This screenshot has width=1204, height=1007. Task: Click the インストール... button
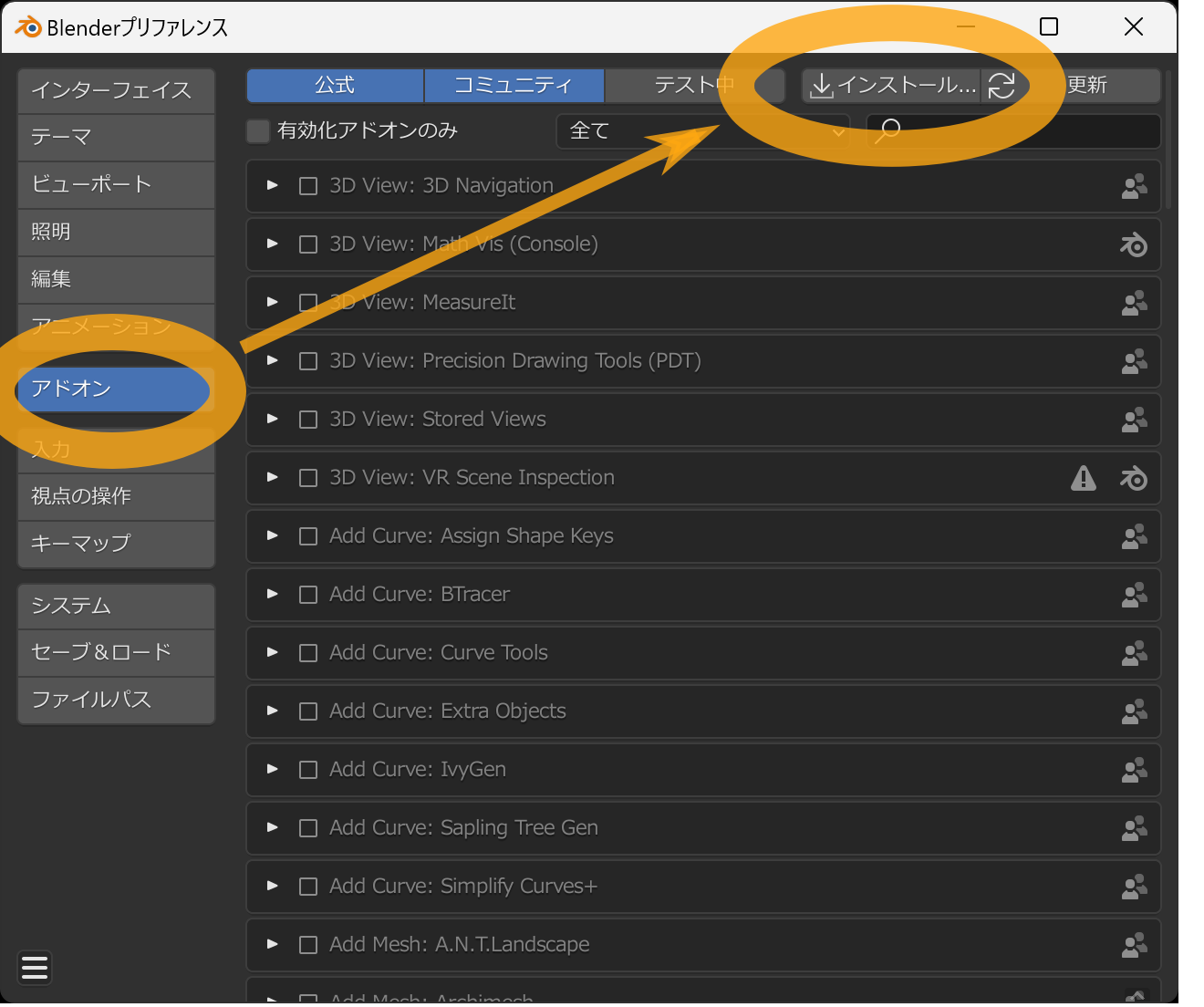(x=891, y=86)
